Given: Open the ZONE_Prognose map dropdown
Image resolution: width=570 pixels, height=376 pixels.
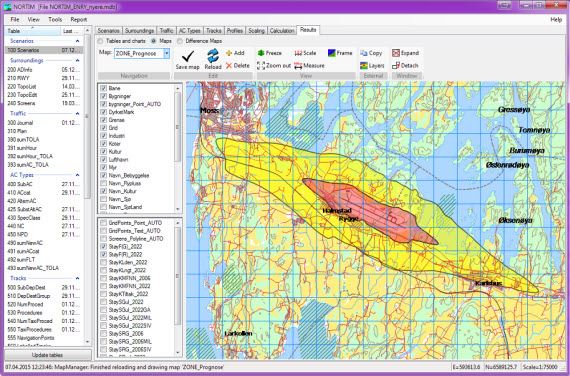Looking at the screenshot, I should point(166,53).
